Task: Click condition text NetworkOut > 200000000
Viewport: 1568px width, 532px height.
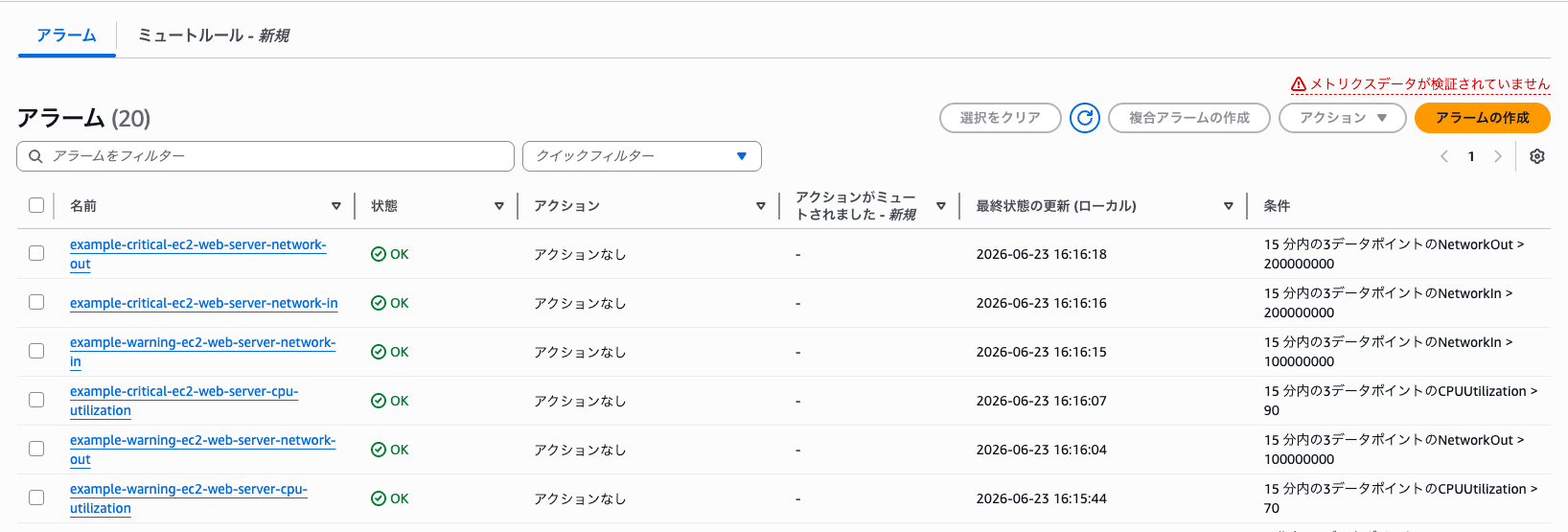Action: [x=1394, y=254]
